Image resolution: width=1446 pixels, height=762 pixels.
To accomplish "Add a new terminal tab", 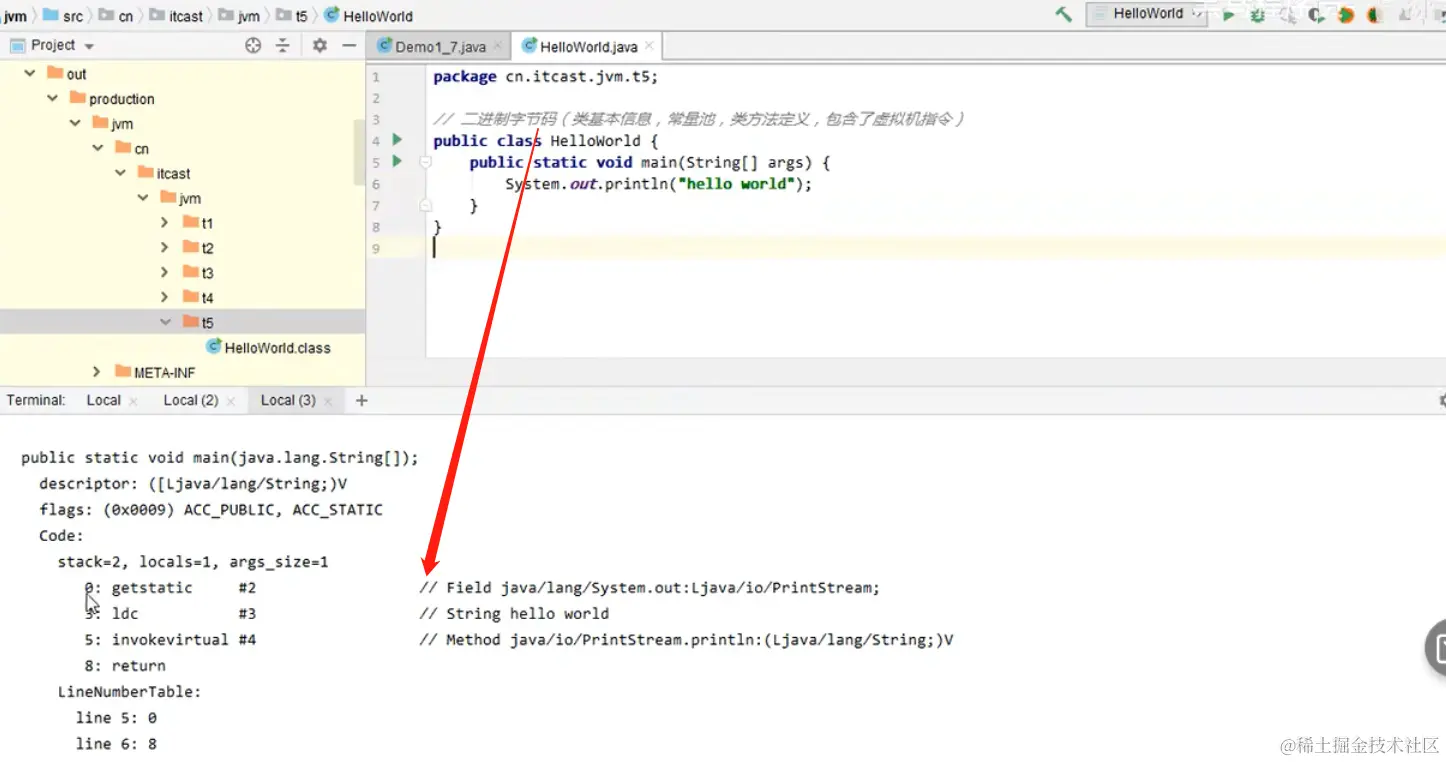I will point(362,400).
